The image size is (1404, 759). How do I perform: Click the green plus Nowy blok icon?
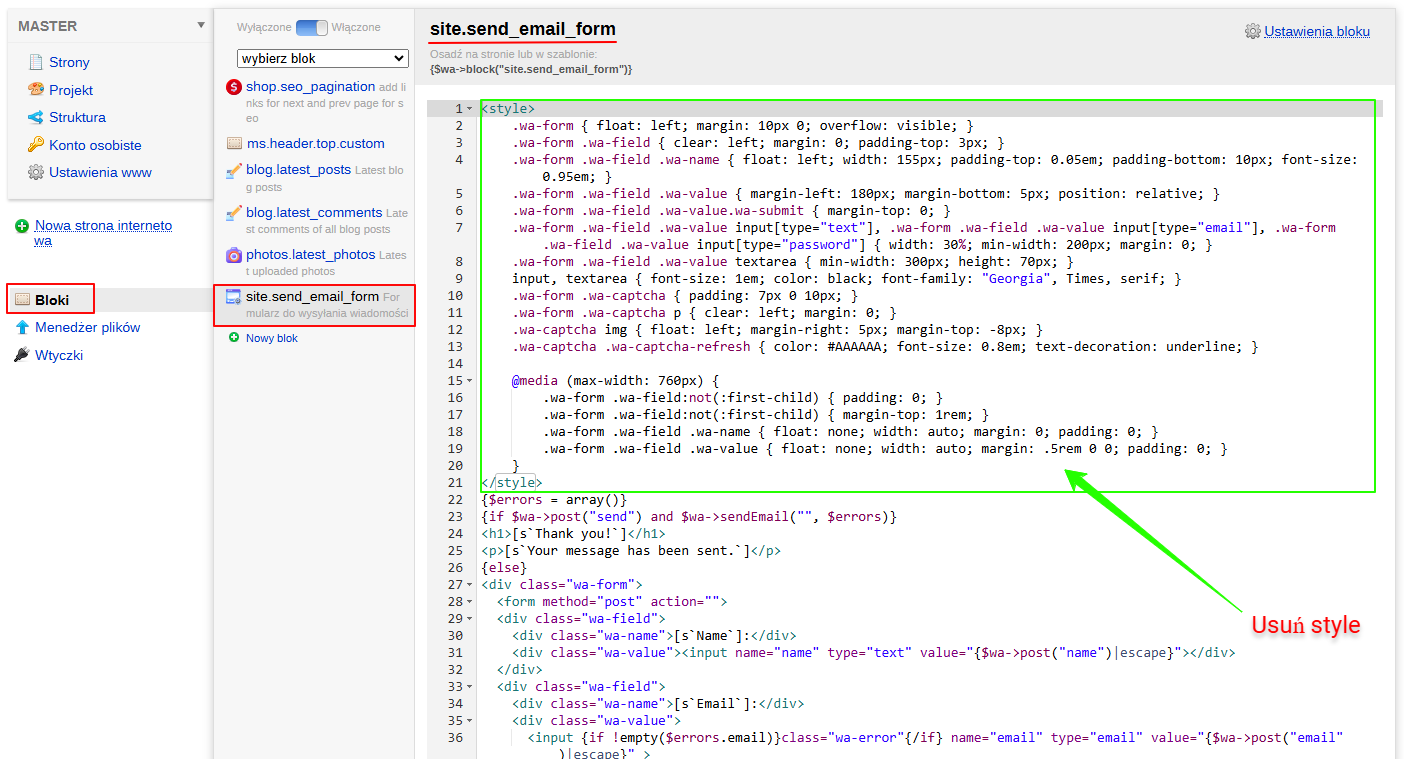click(234, 338)
